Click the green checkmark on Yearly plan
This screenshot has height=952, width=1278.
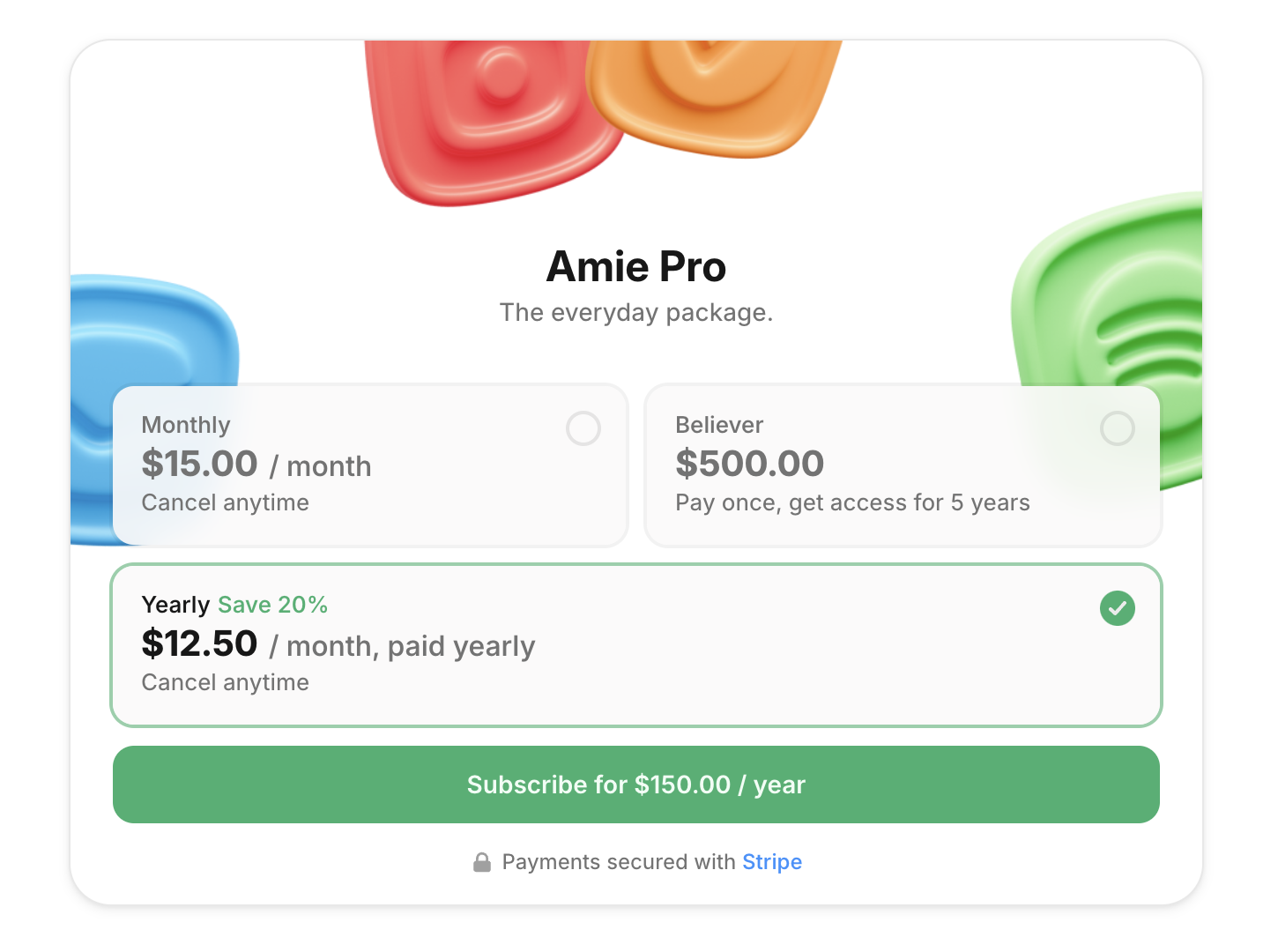[1117, 608]
